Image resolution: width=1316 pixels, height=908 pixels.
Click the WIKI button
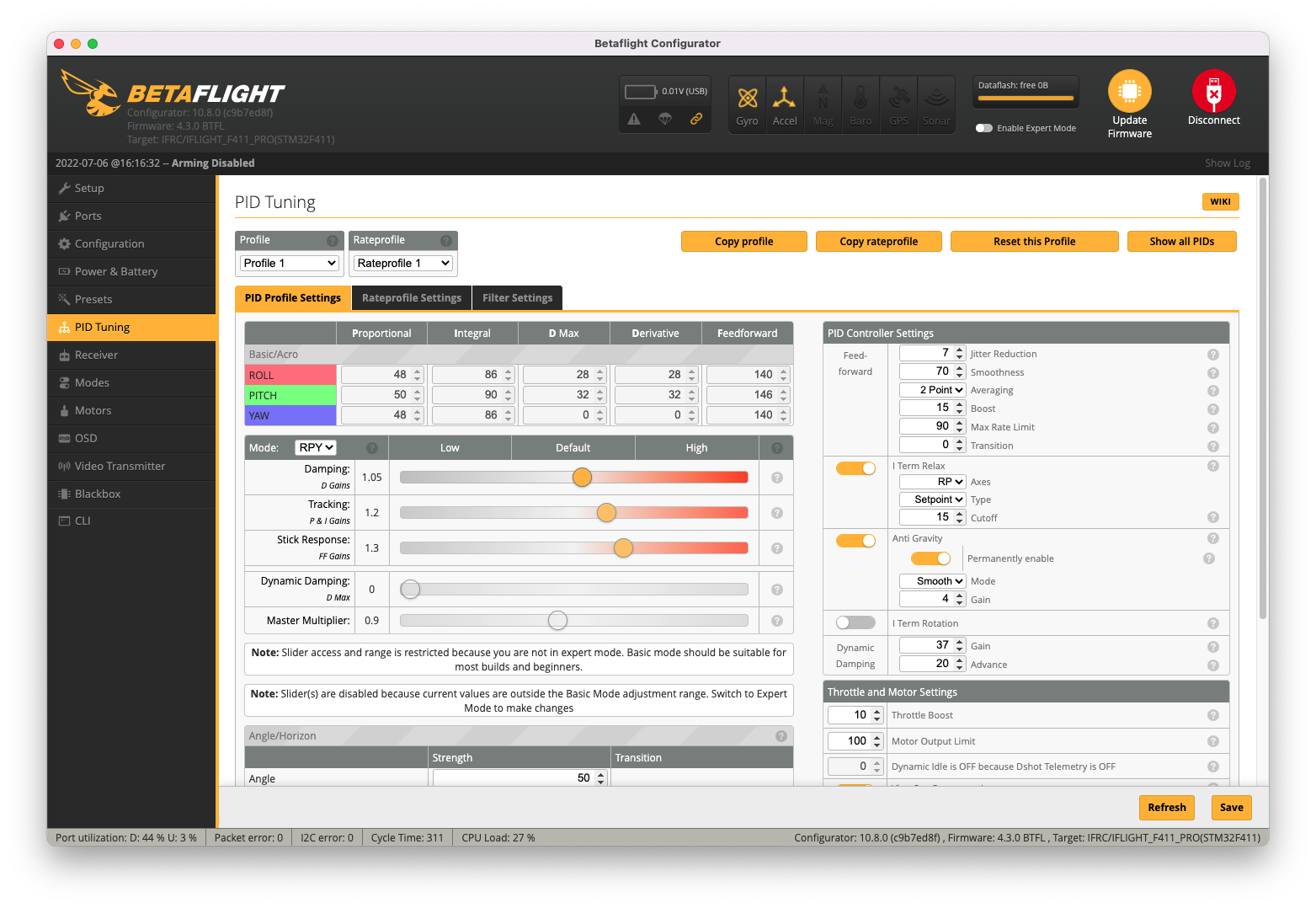[1221, 202]
